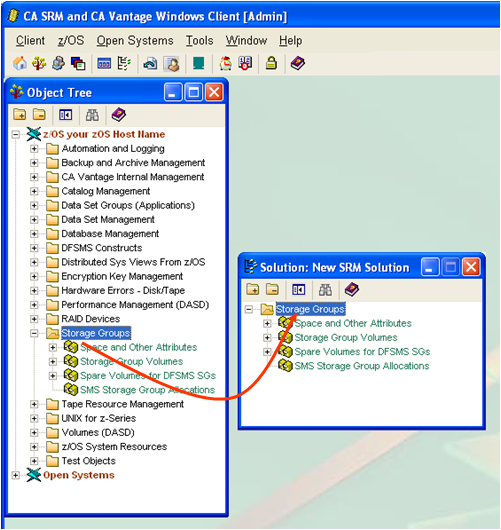Minimize the Solution: New SRM Solution window

click(x=430, y=267)
